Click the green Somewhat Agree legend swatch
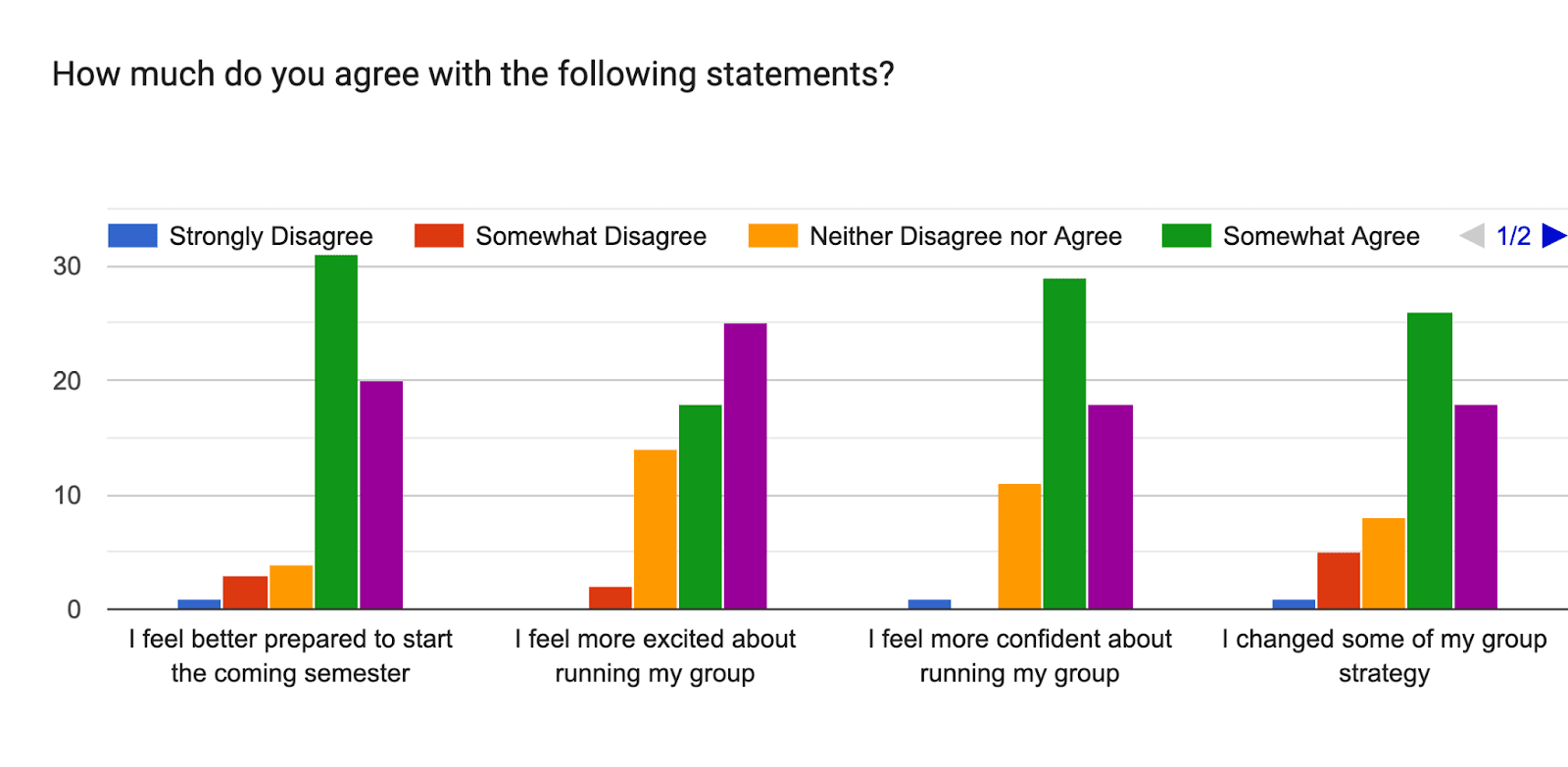 1187,235
